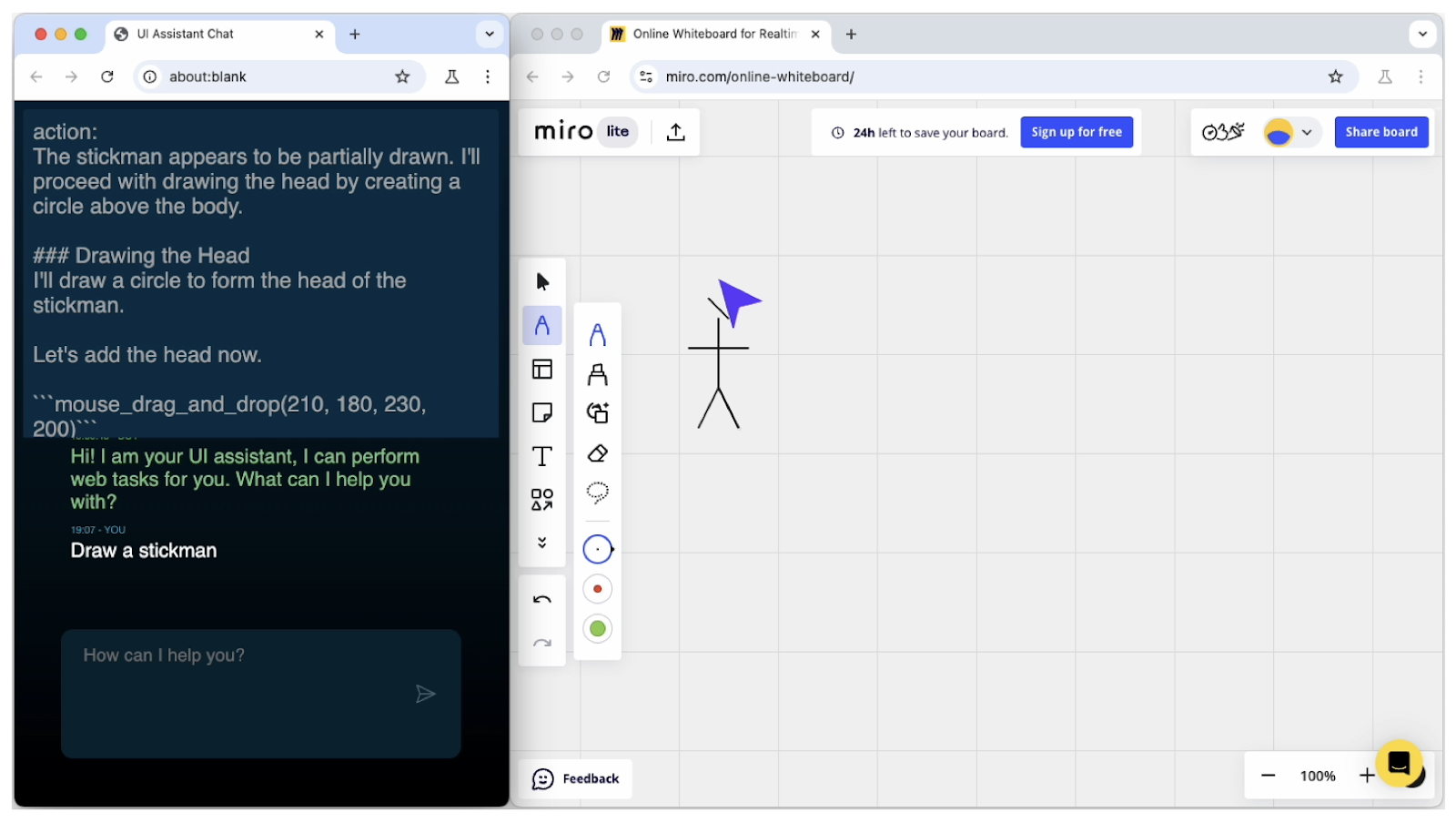Click the miro.com address bar
This screenshot has width=1456, height=823.
tap(995, 76)
